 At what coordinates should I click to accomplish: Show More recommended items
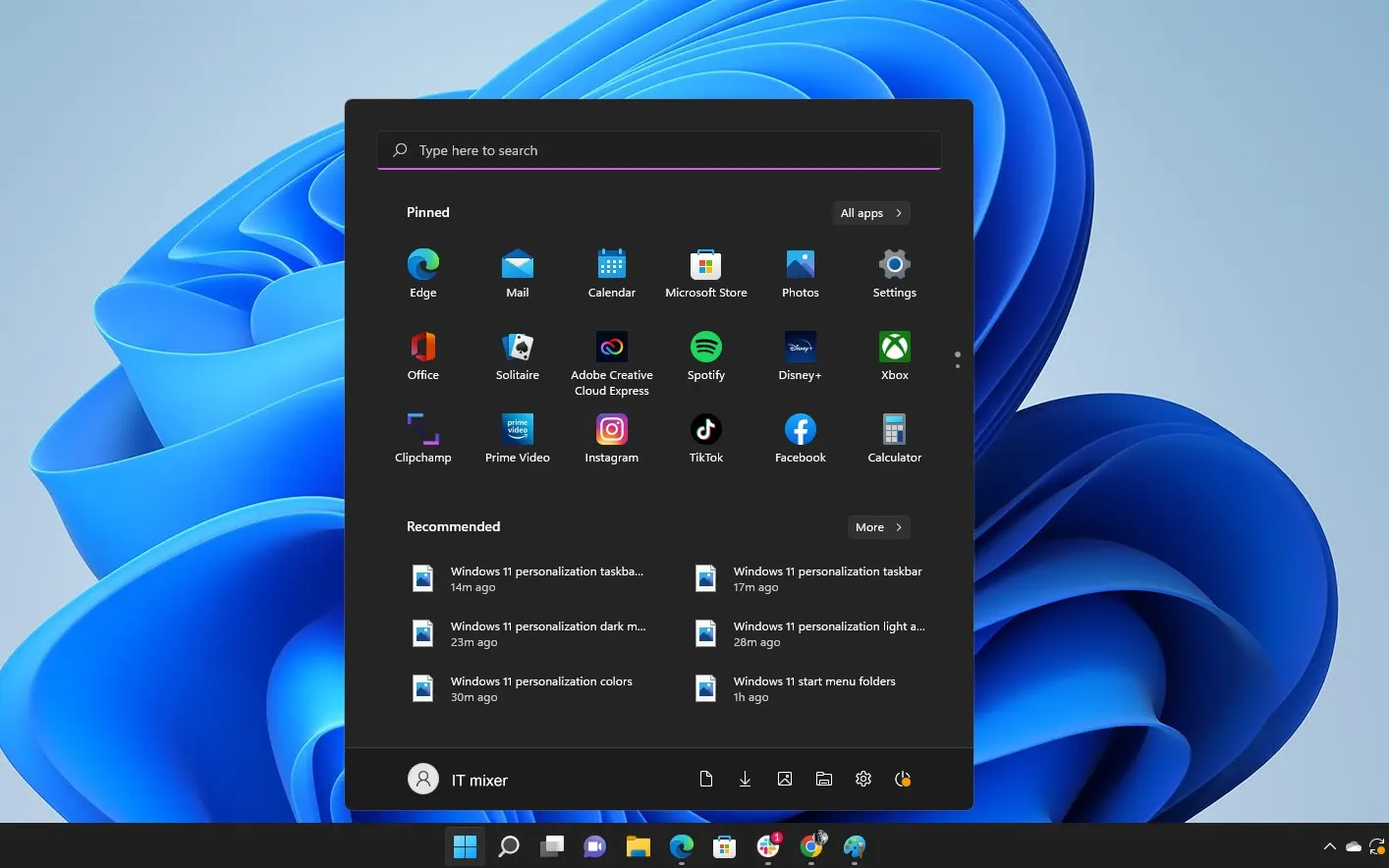[x=878, y=527]
